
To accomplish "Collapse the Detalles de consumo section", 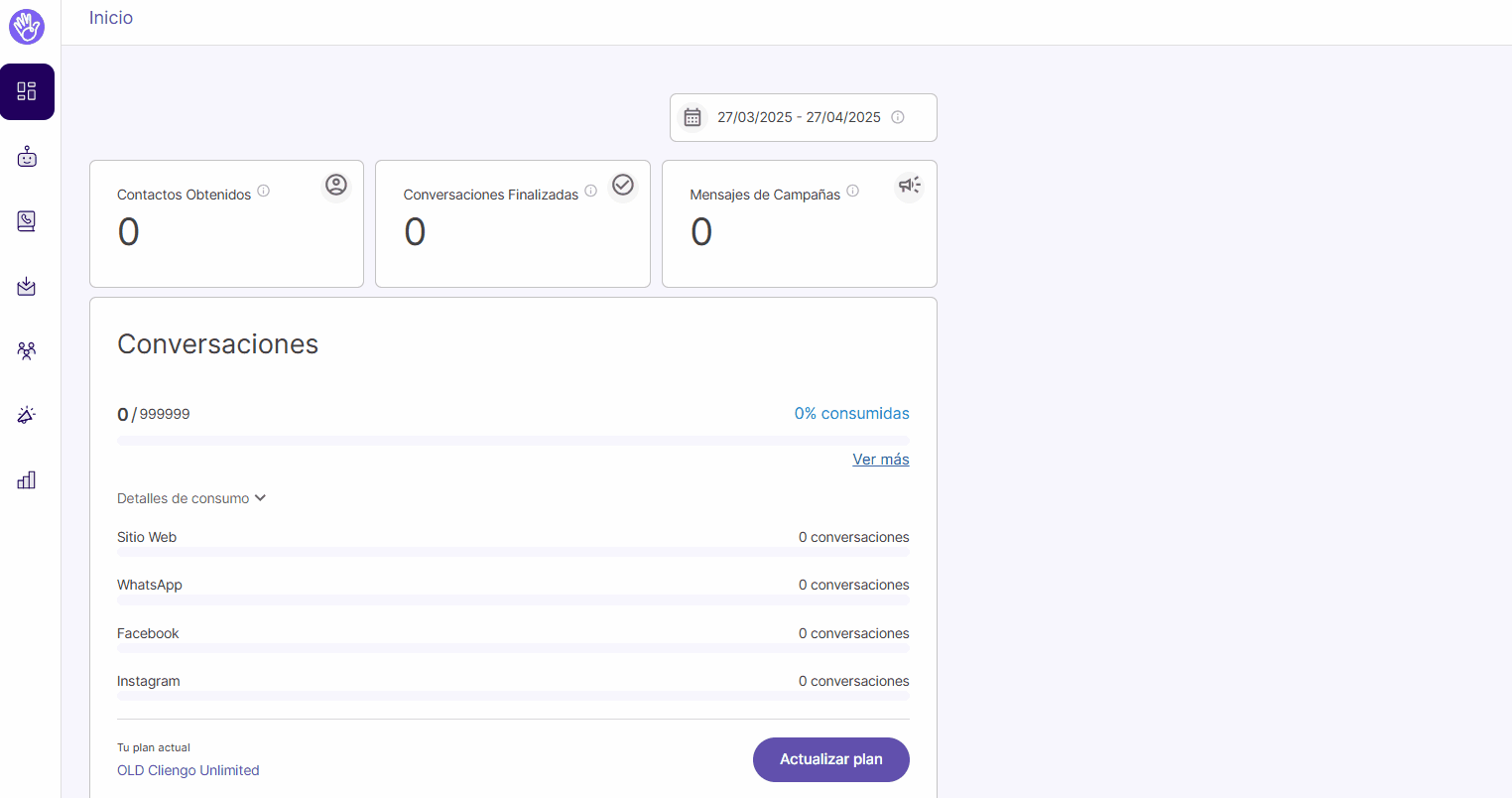I will (191, 497).
